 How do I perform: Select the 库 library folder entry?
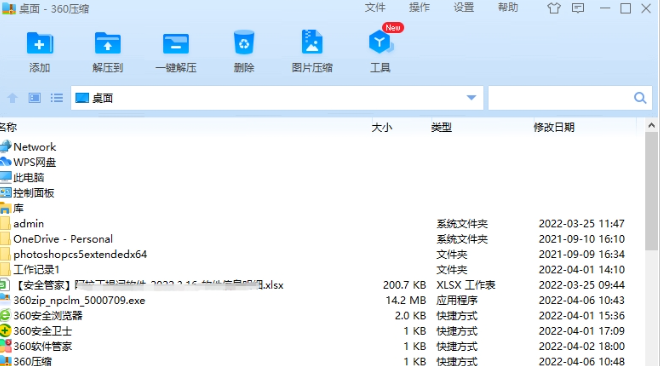(x=12, y=208)
